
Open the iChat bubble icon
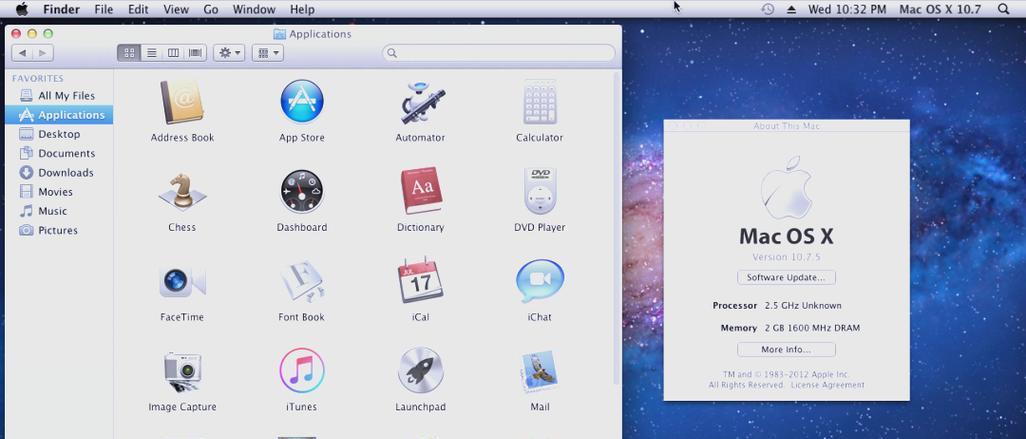point(539,281)
